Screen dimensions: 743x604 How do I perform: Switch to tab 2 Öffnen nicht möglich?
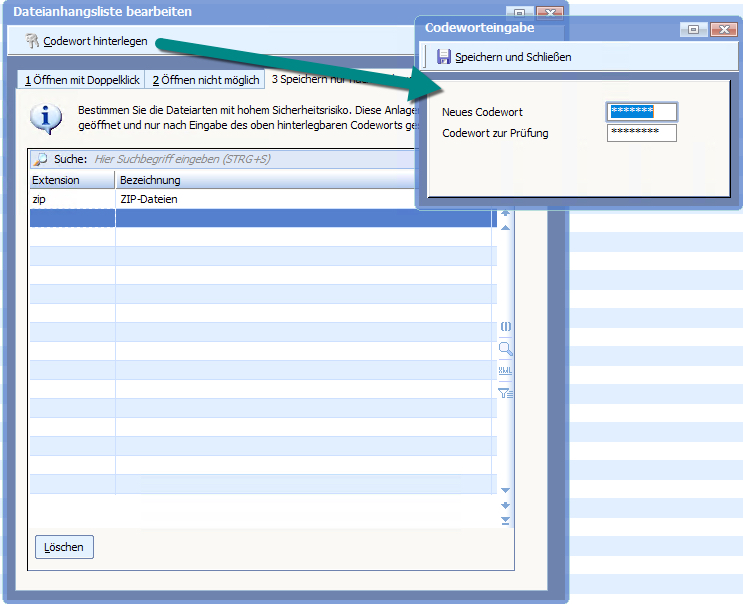205,80
